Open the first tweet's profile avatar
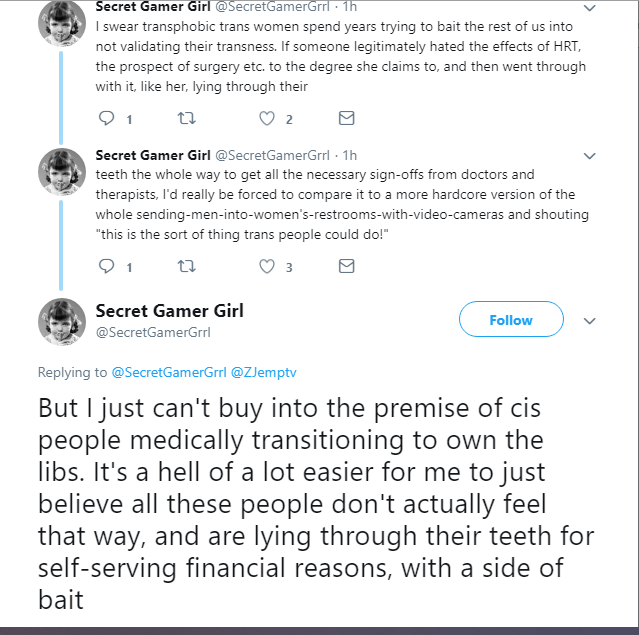This screenshot has width=639, height=635. [62, 23]
